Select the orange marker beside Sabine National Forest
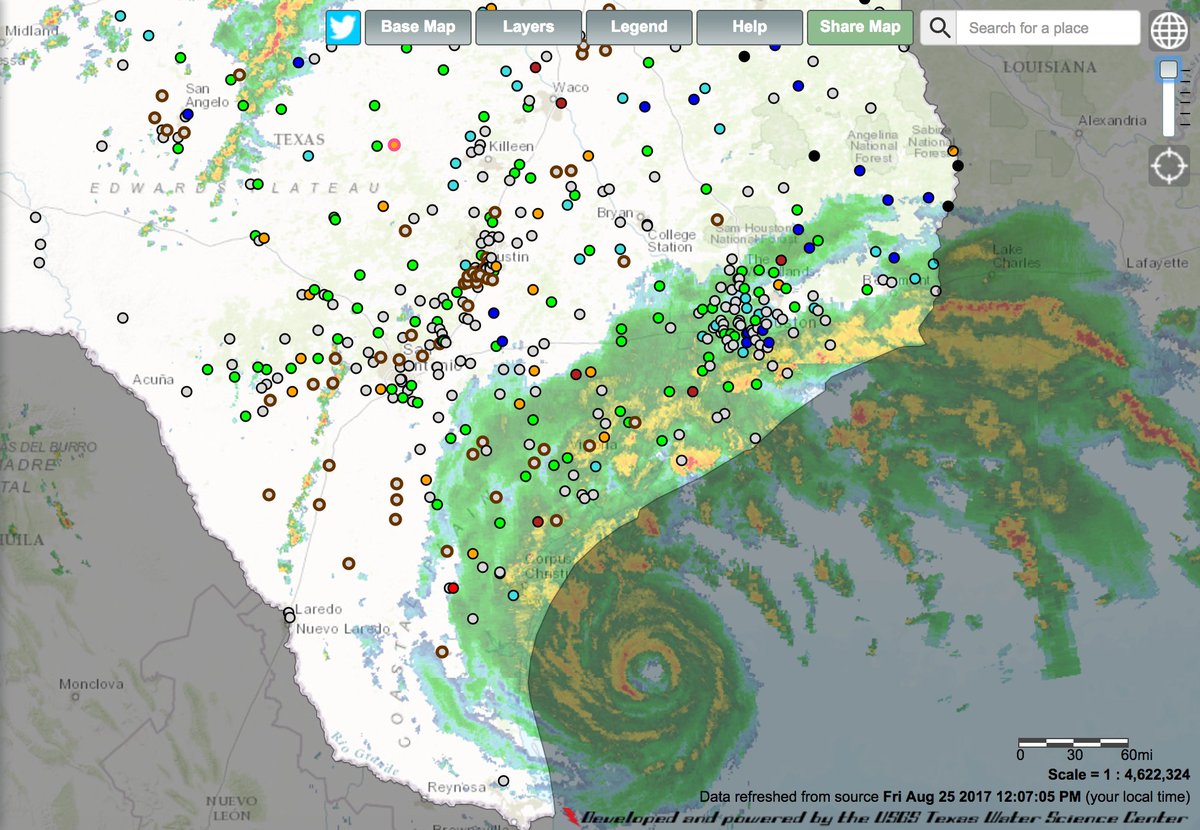The height and width of the screenshot is (830, 1200). (953, 150)
